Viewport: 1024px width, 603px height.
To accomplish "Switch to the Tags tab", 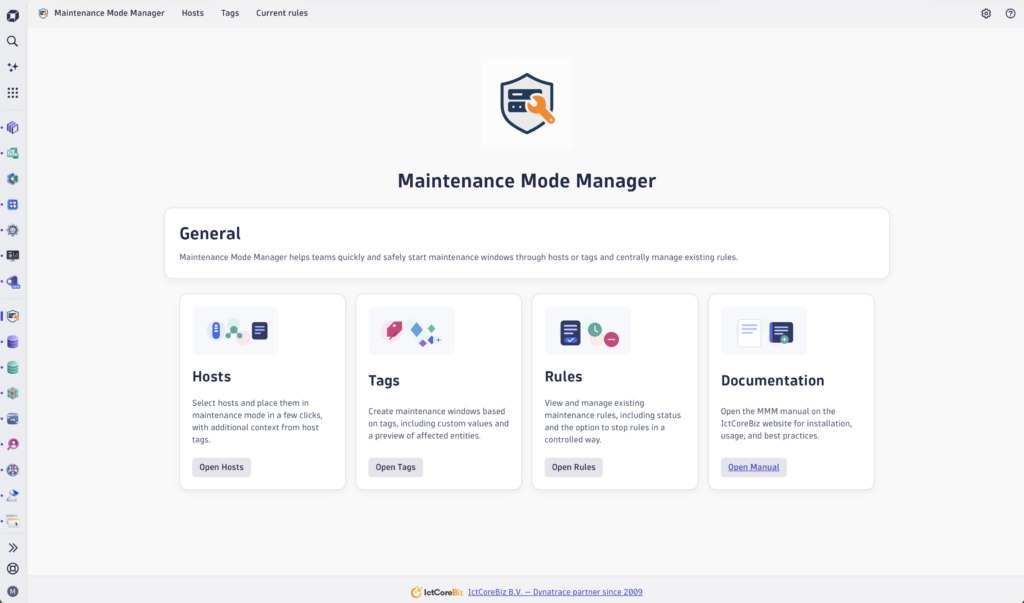I will click(x=230, y=14).
